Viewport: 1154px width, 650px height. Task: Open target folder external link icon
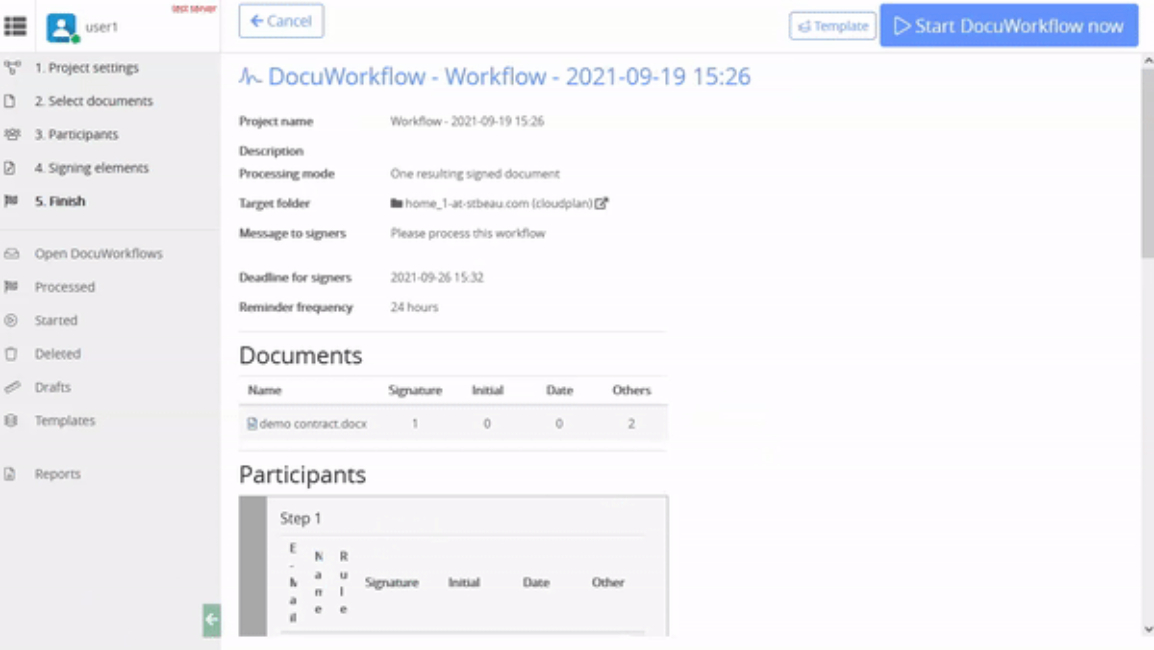click(601, 203)
